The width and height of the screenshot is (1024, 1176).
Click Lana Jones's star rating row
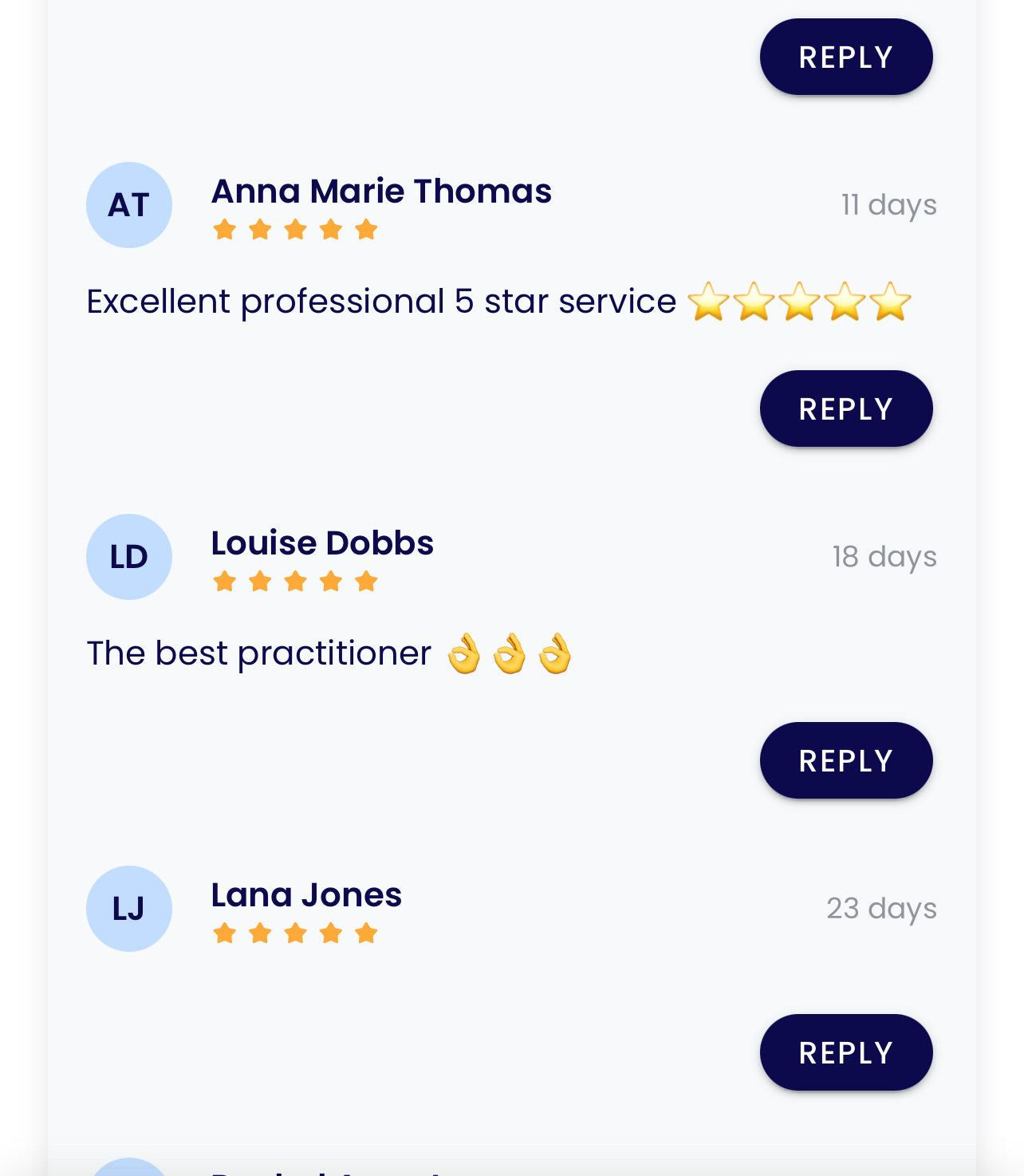coord(295,933)
